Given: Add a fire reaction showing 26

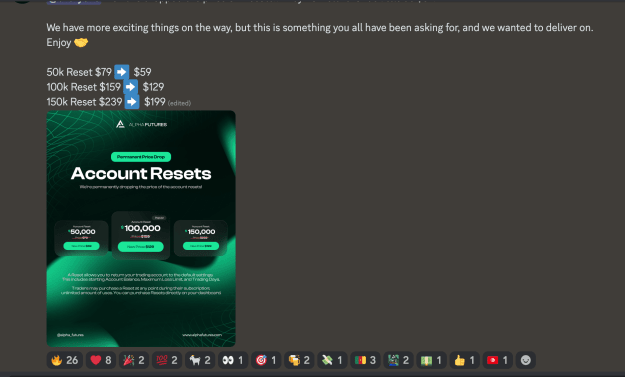Looking at the screenshot, I should point(65,360).
